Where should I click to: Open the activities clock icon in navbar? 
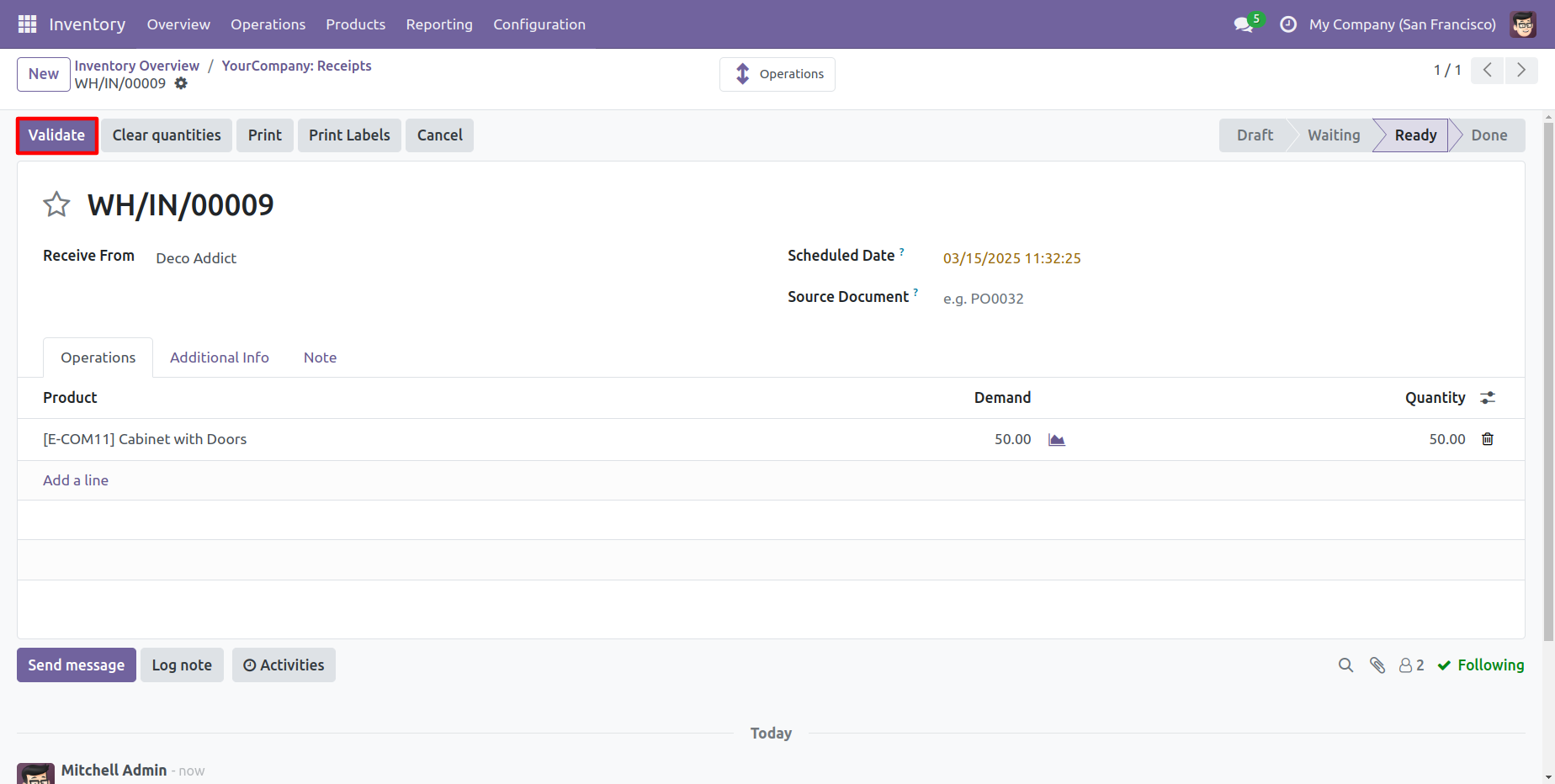(x=1288, y=24)
